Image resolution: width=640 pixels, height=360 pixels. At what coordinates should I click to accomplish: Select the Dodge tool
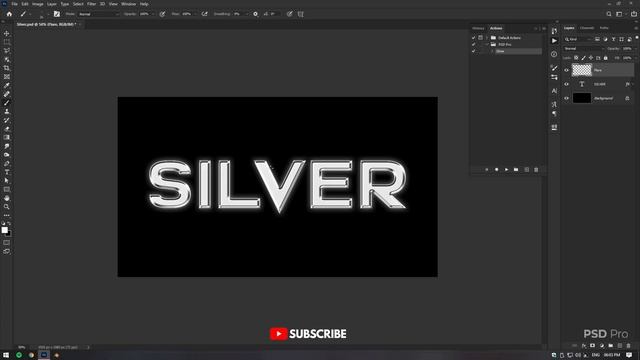(7, 155)
